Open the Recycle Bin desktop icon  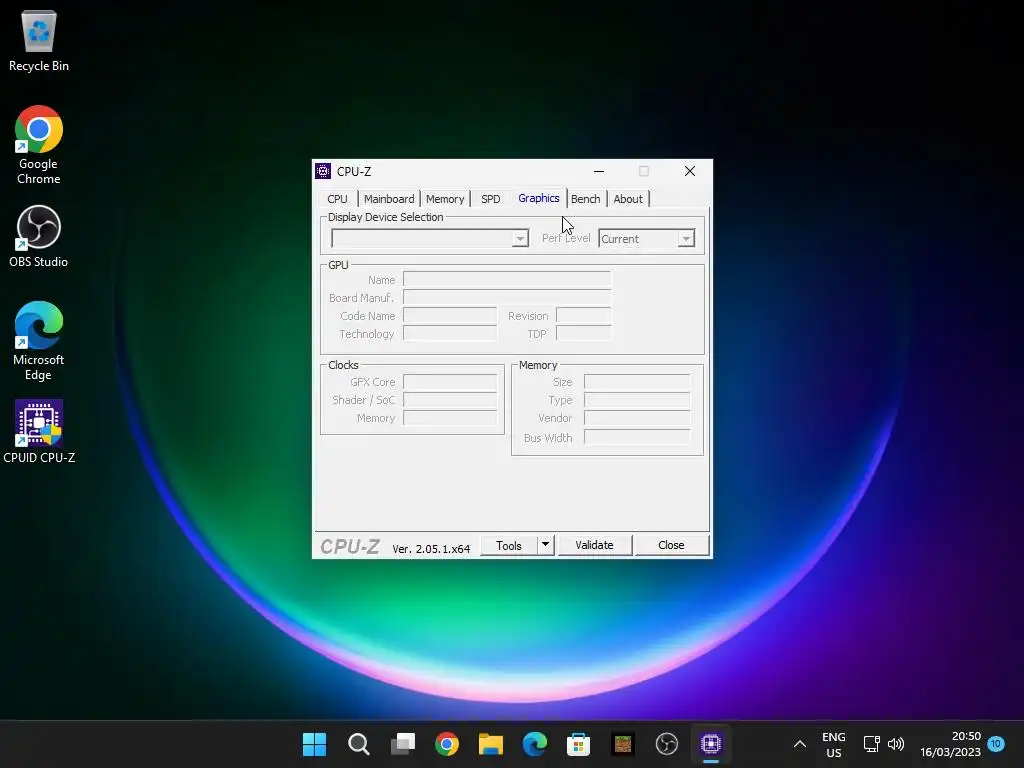point(39,40)
